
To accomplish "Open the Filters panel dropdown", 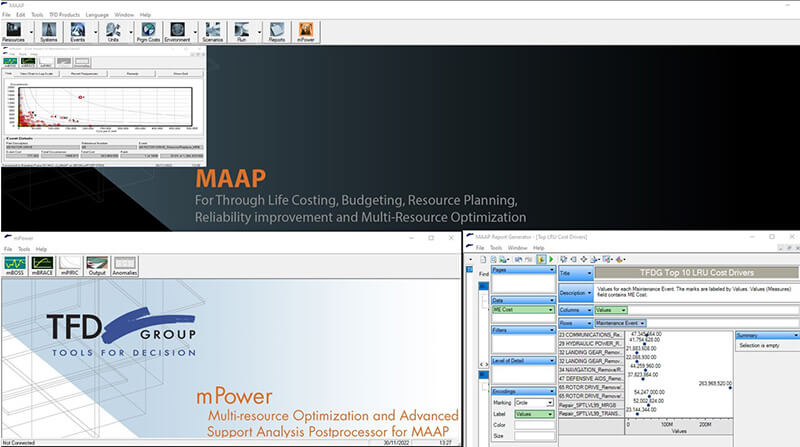I will pos(552,330).
